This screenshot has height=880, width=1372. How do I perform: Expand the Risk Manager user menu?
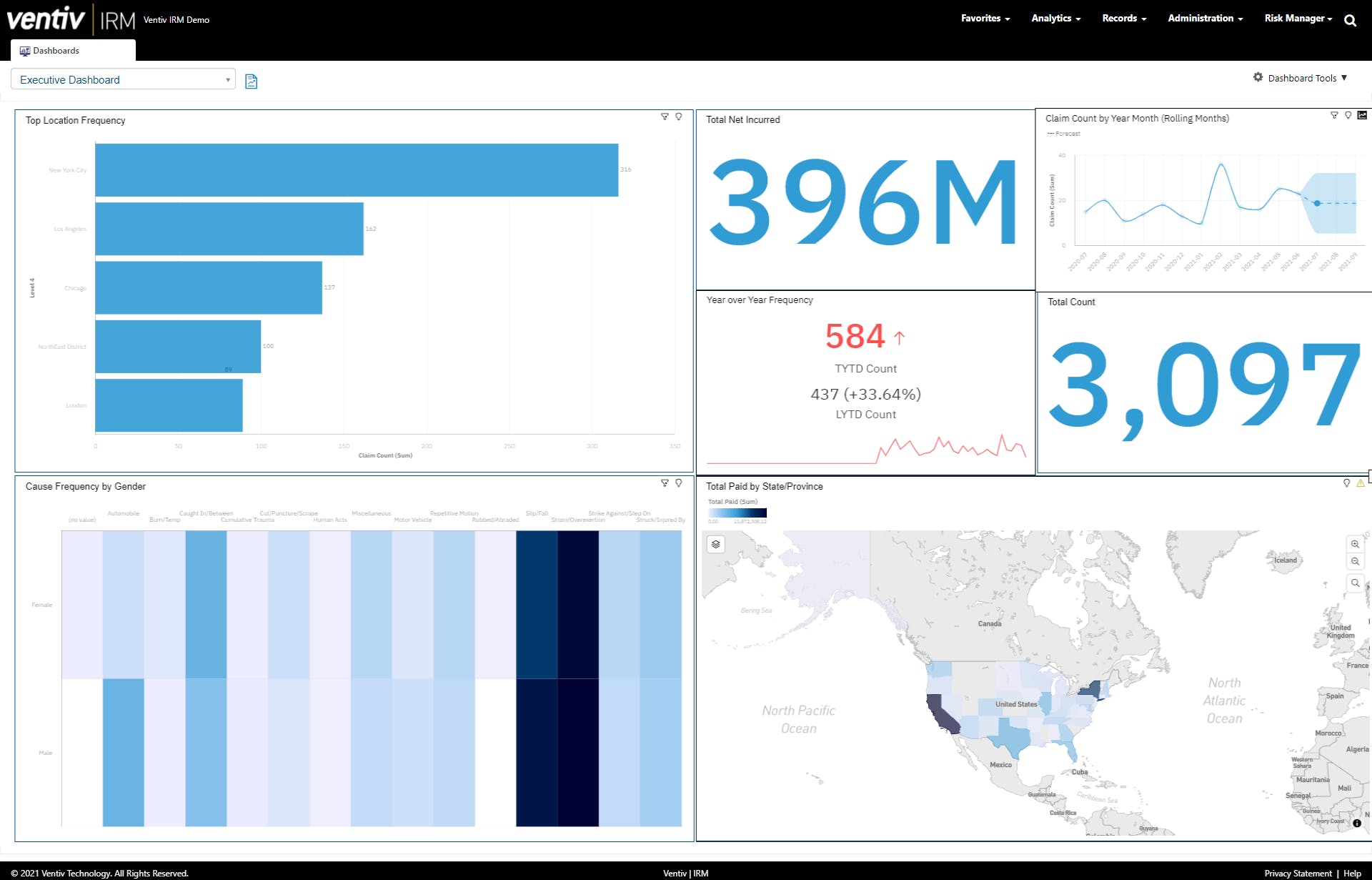[x=1298, y=19]
